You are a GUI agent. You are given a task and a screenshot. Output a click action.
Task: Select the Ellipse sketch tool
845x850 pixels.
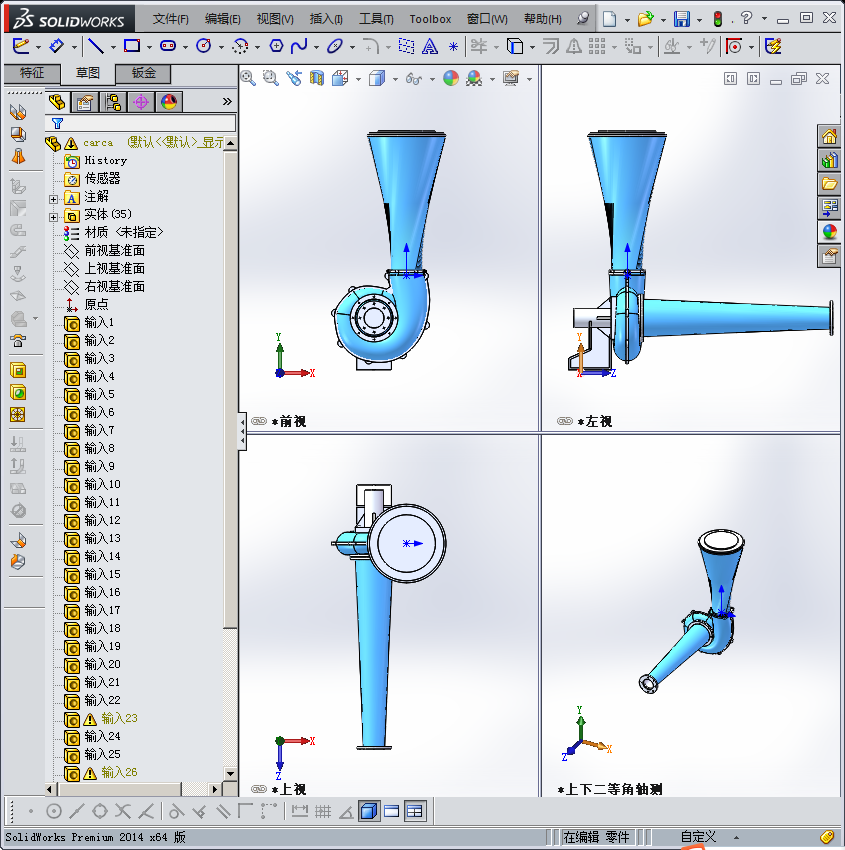[335, 46]
